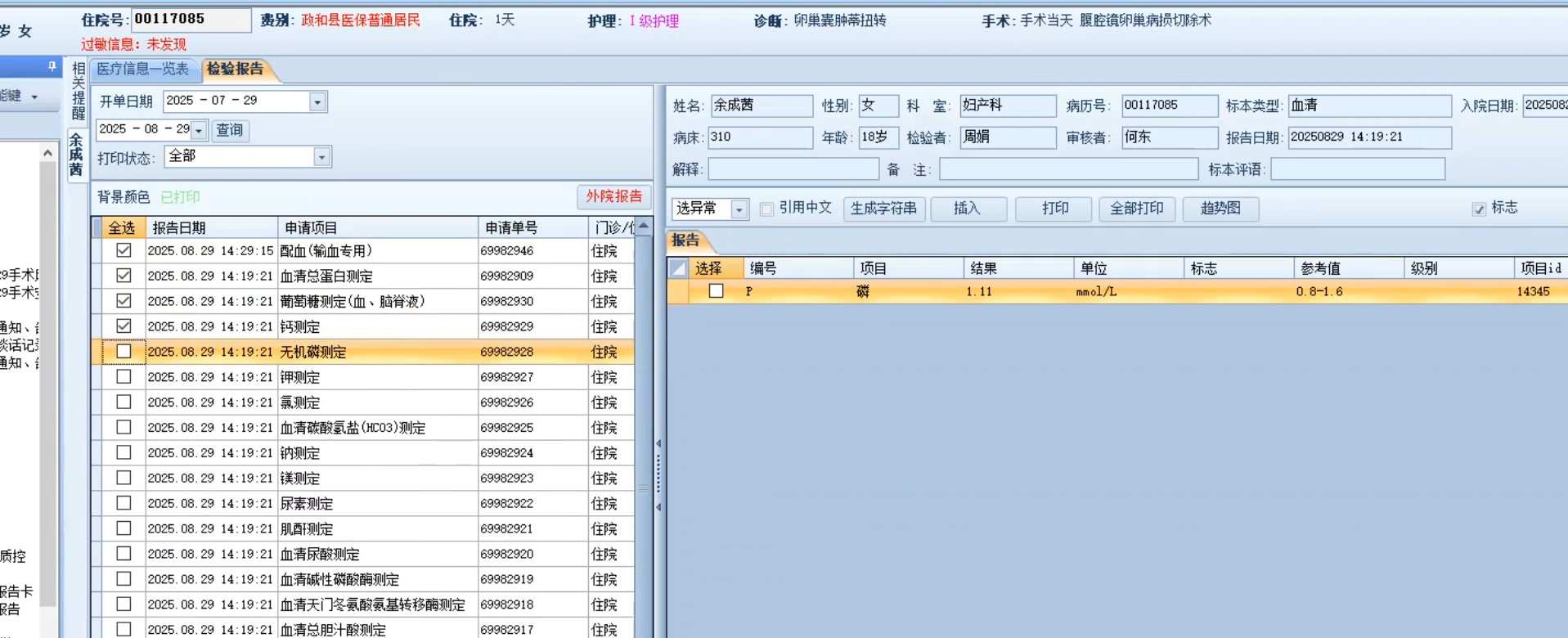Click the 申请单号 column header
This screenshot has height=638, width=1568.
click(532, 227)
